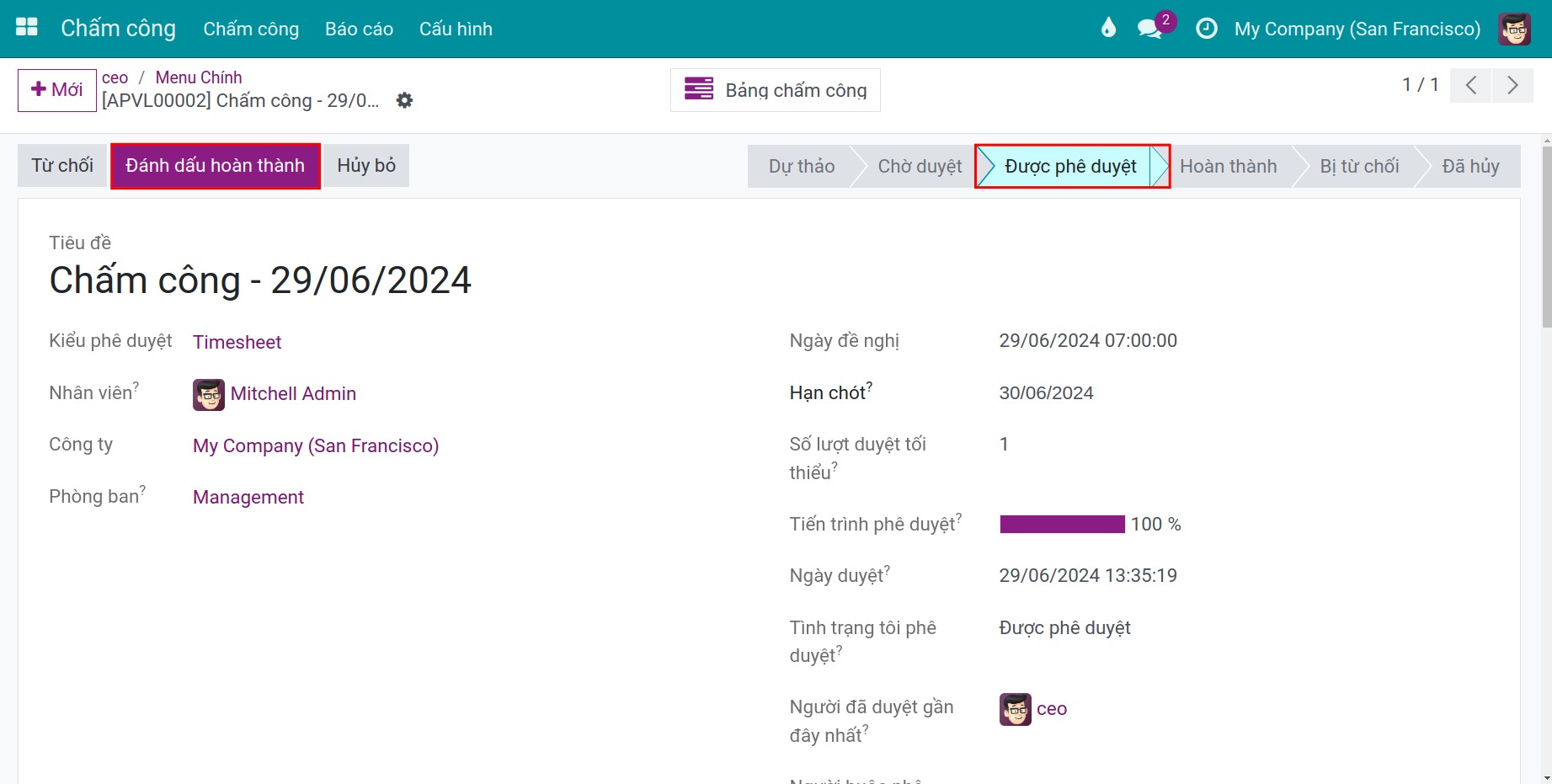Select the Đã hủy status stage

click(x=1470, y=166)
